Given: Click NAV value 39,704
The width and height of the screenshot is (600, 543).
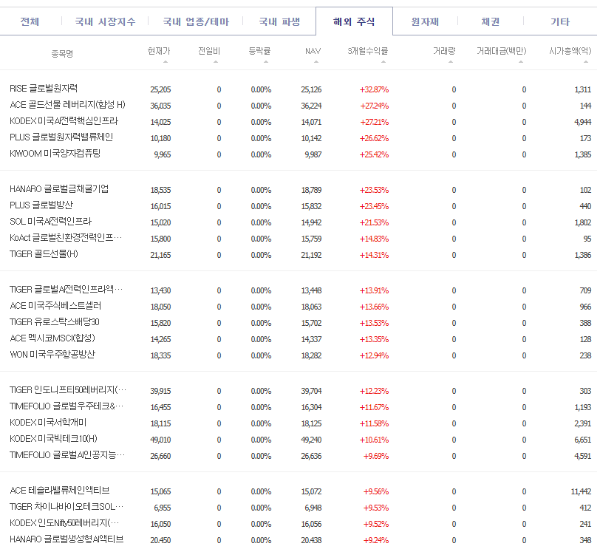Looking at the screenshot, I should pos(311,391).
